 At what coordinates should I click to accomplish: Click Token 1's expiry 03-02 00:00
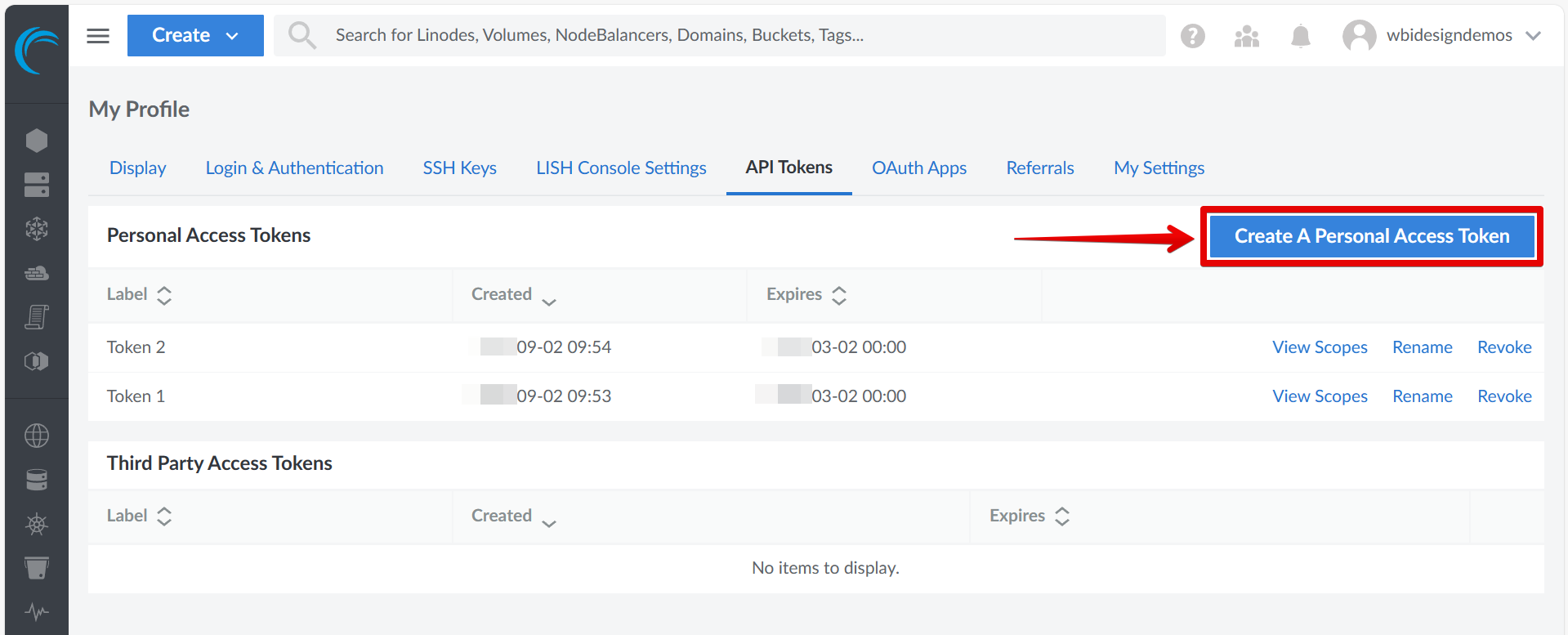(x=859, y=396)
